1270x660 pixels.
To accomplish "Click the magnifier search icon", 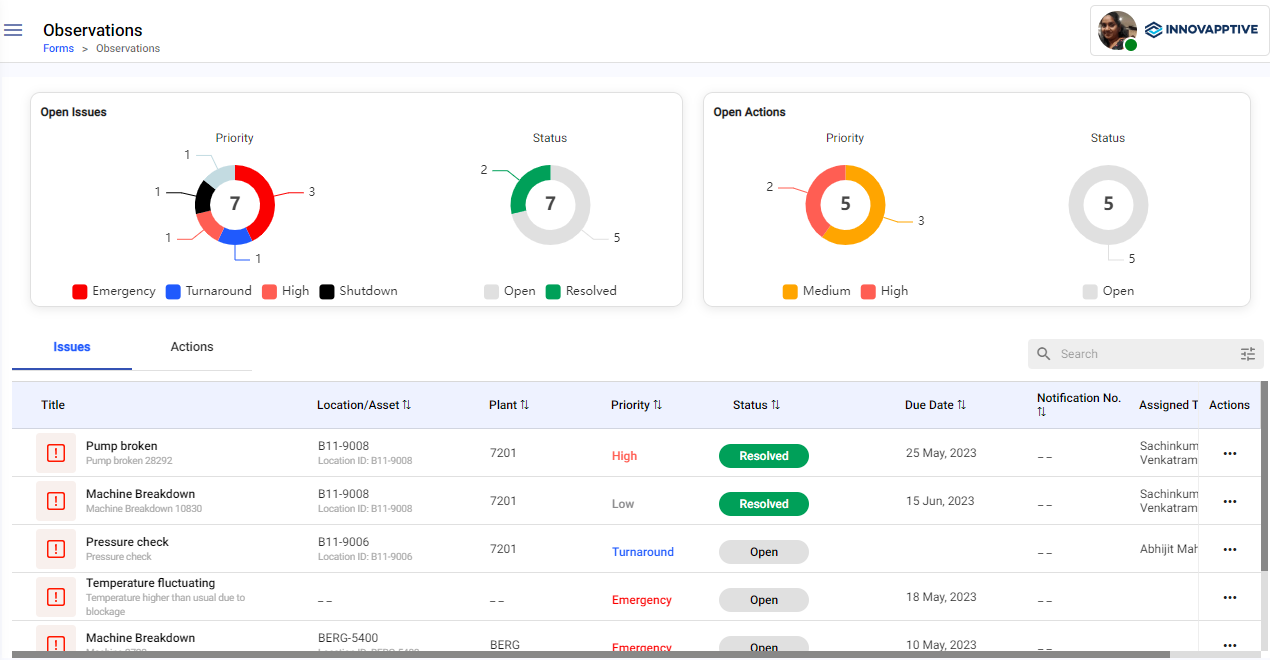I will point(1044,354).
